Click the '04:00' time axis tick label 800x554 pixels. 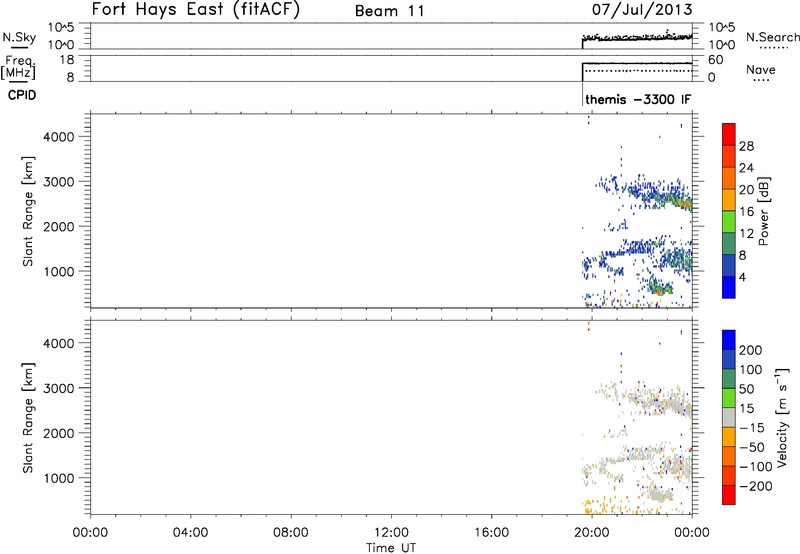191,533
